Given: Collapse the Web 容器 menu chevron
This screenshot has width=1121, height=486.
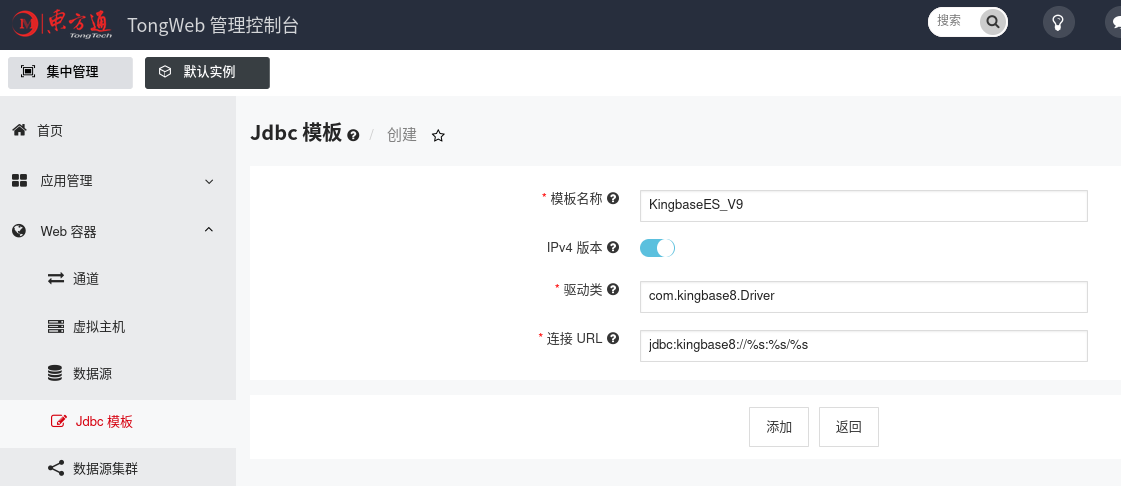Looking at the screenshot, I should (209, 229).
